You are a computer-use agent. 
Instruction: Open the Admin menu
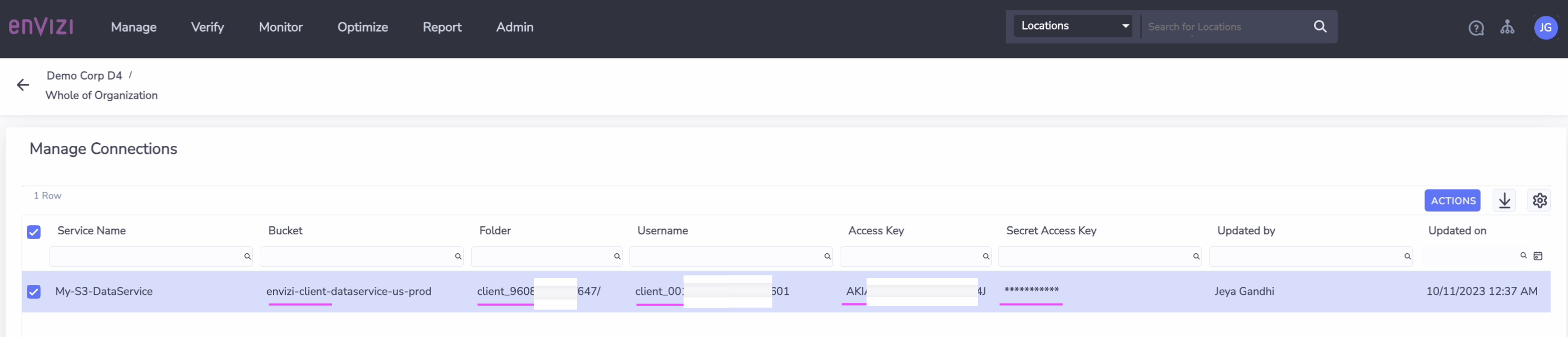pos(514,27)
